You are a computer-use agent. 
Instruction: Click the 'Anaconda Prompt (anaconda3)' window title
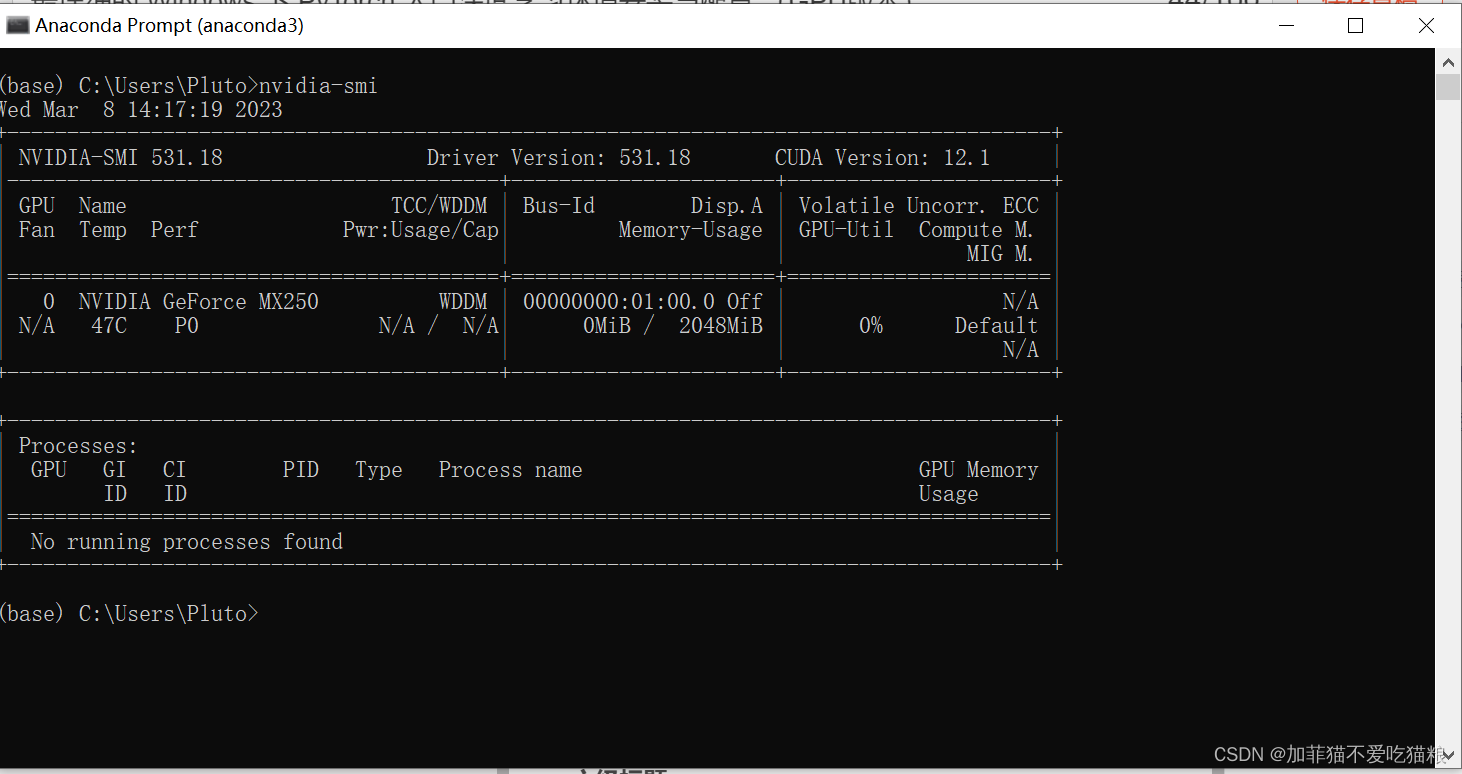170,26
